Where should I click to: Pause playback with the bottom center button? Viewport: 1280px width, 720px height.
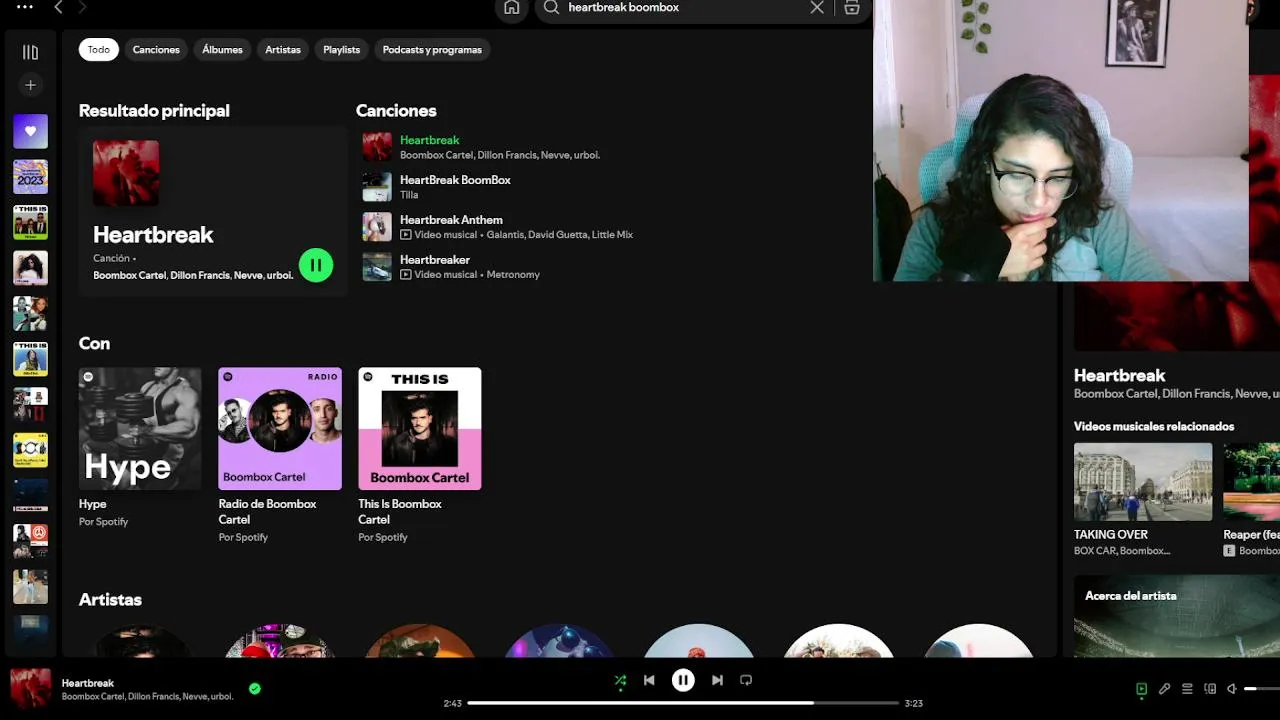(x=683, y=680)
